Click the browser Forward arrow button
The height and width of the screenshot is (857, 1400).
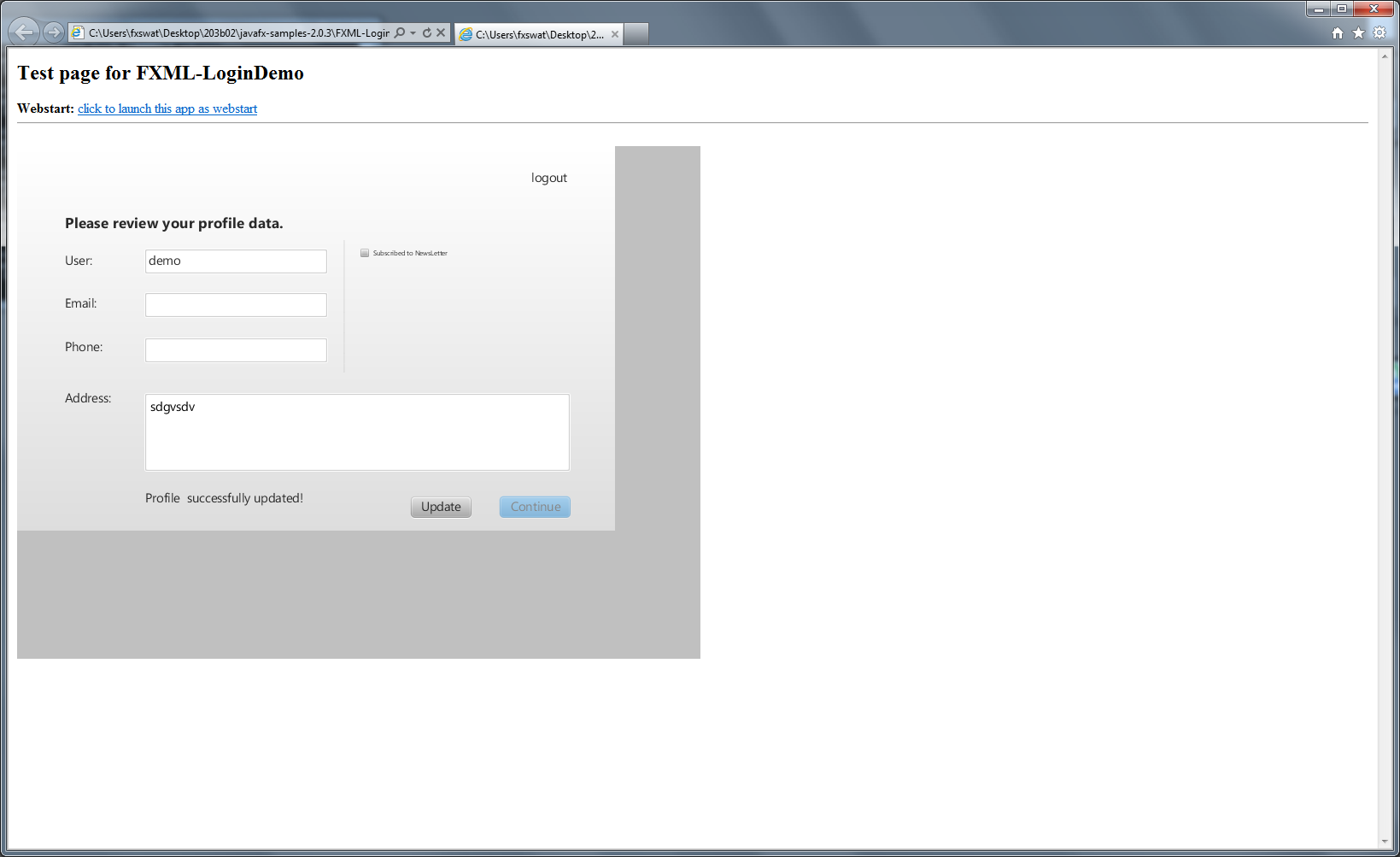click(54, 32)
